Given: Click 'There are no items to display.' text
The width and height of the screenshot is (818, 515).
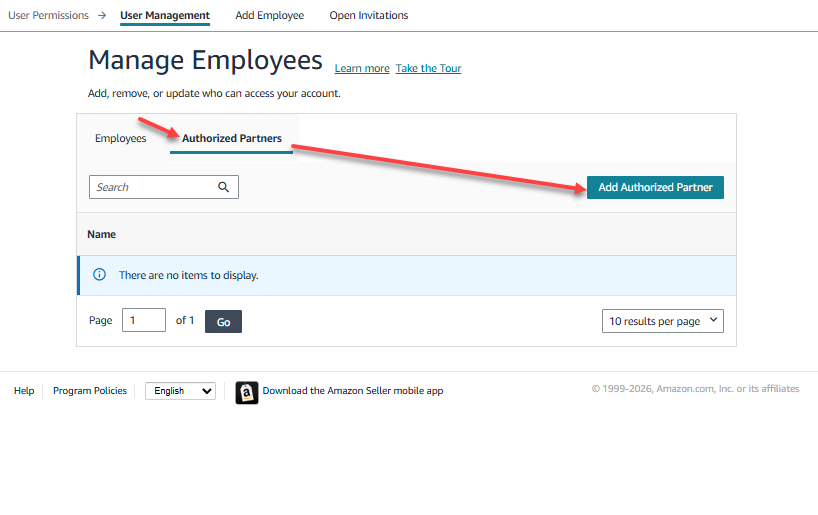Looking at the screenshot, I should tap(188, 275).
